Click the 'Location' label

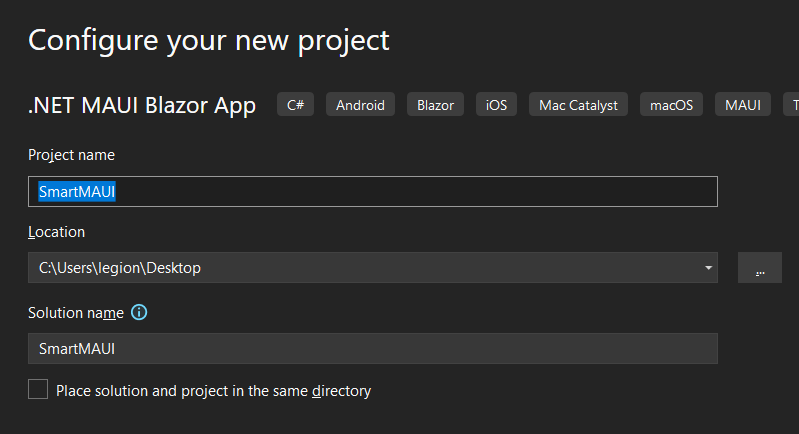[57, 232]
